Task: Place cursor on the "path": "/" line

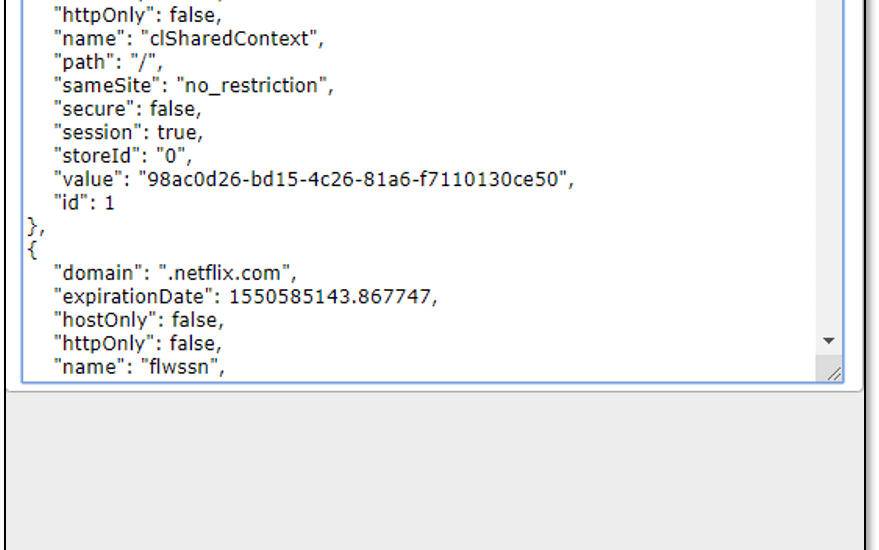Action: [x=108, y=62]
